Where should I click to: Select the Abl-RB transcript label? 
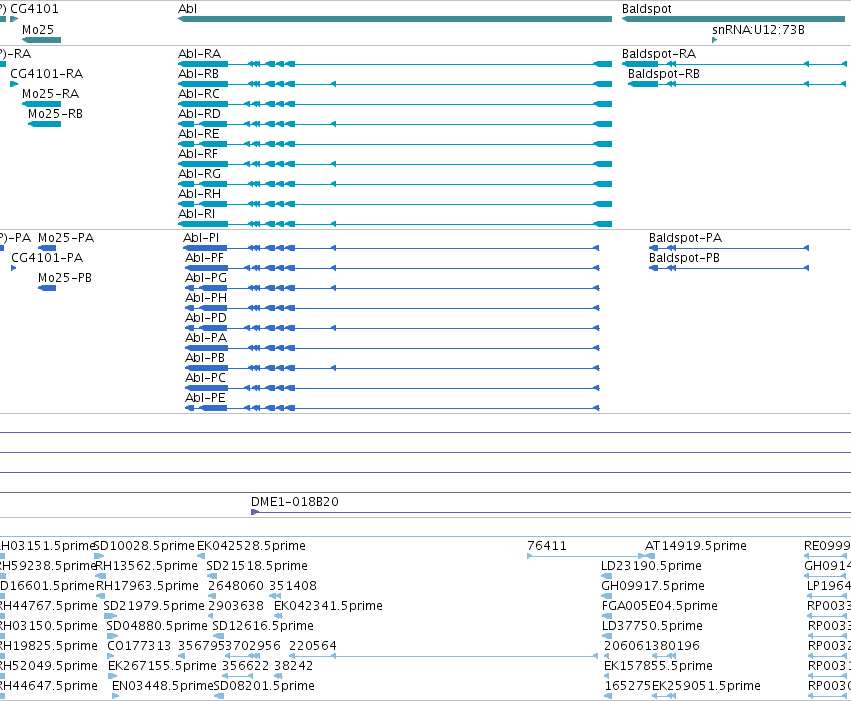click(x=199, y=74)
